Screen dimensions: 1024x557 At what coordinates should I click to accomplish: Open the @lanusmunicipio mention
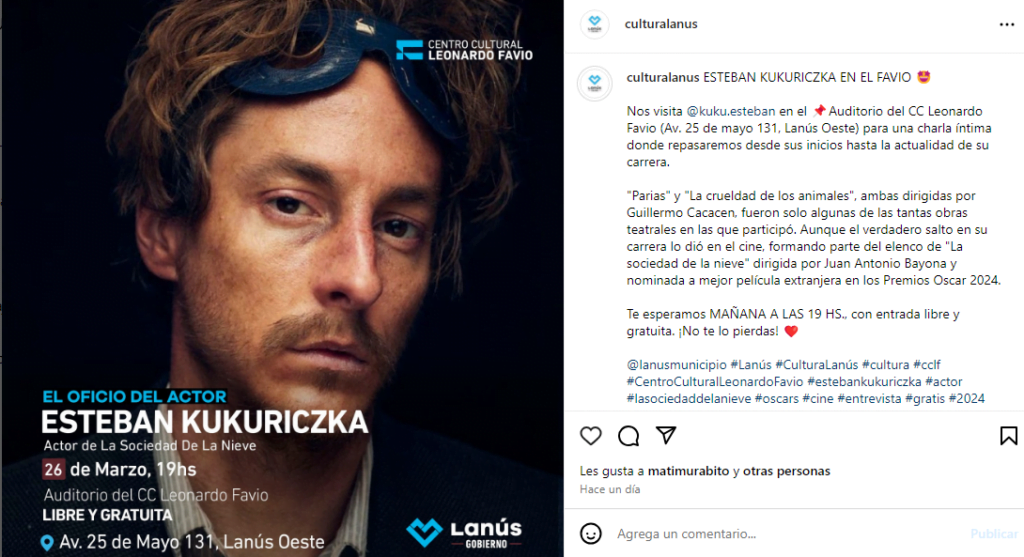[677, 364]
